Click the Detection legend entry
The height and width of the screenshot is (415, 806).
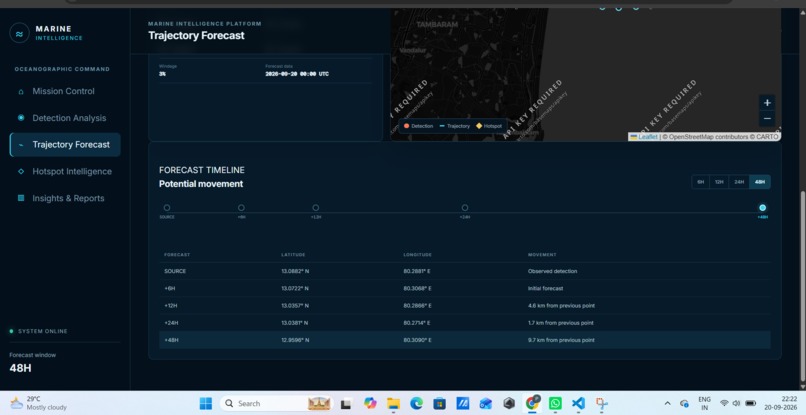[418, 126]
